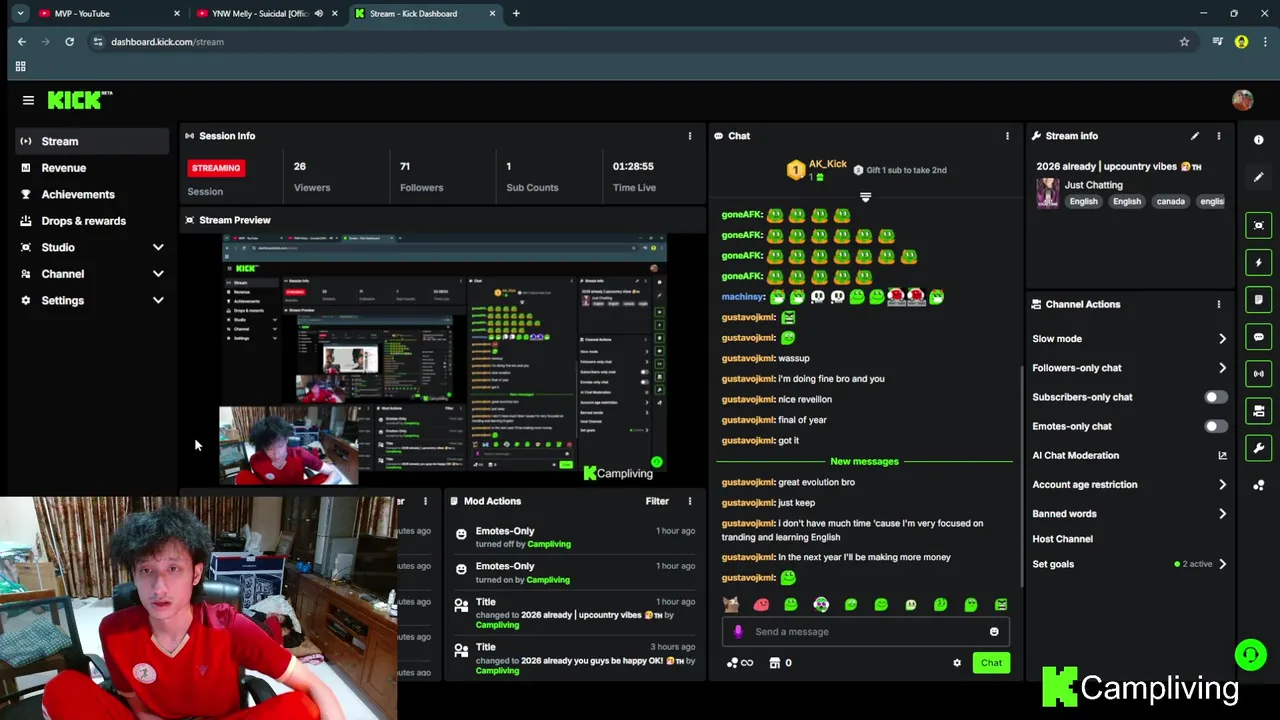Open Slow mode options chevron
The height and width of the screenshot is (720, 1280).
(1222, 339)
